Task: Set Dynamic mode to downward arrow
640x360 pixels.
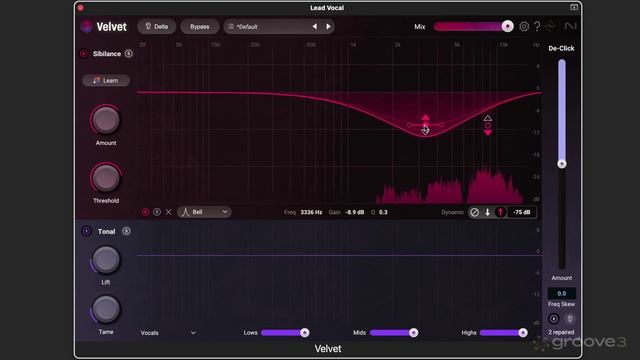Action: coord(487,212)
